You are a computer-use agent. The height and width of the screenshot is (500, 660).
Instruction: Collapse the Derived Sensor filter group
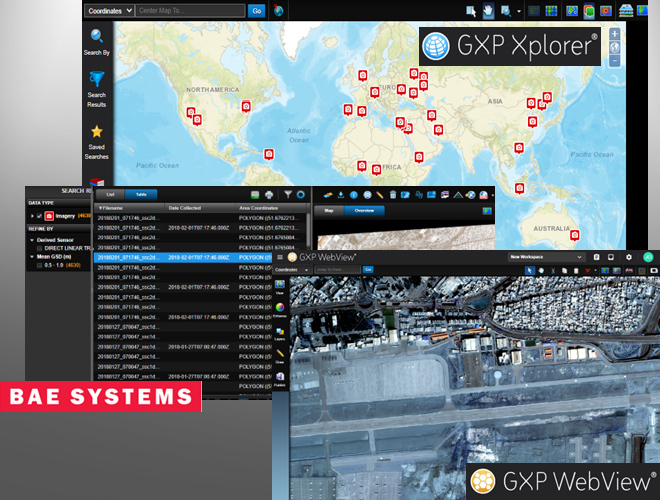pyautogui.click(x=33, y=238)
